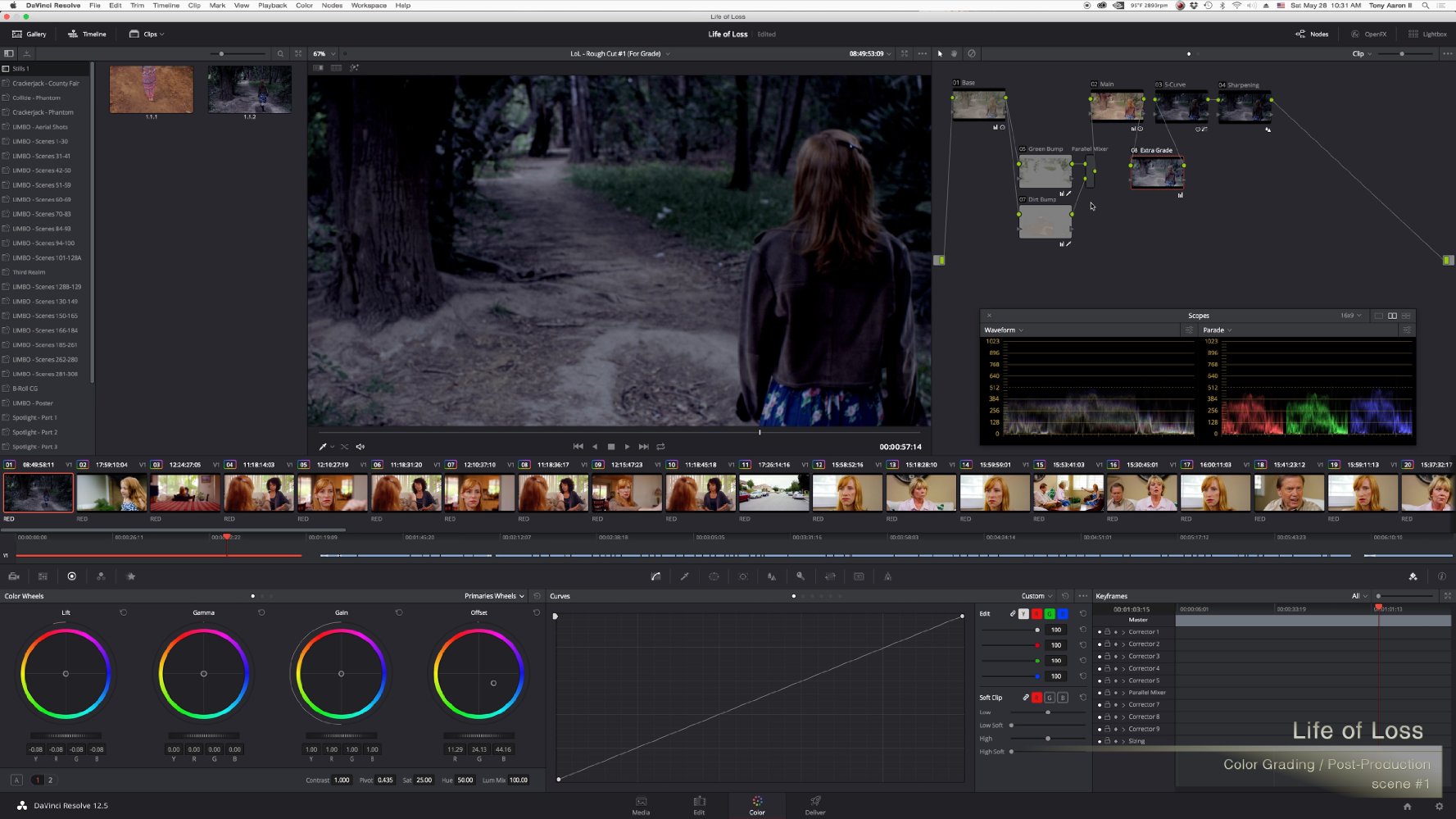Toggle the green G curve edit channel
The width and height of the screenshot is (1456, 819).
tap(1050, 614)
